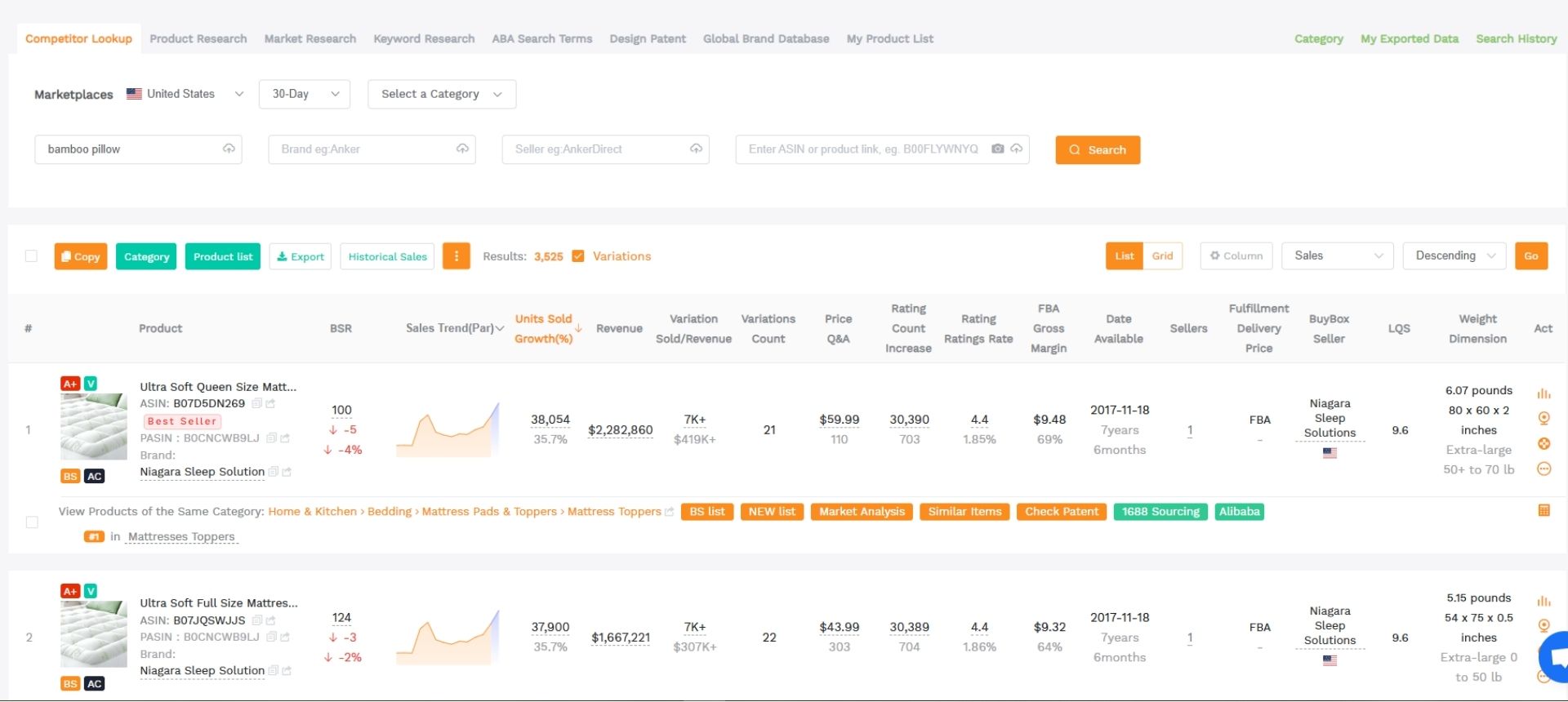
Task: Copy the Queen row PASIN B0CNCWB9LJ via copy icon
Action: pos(271,438)
